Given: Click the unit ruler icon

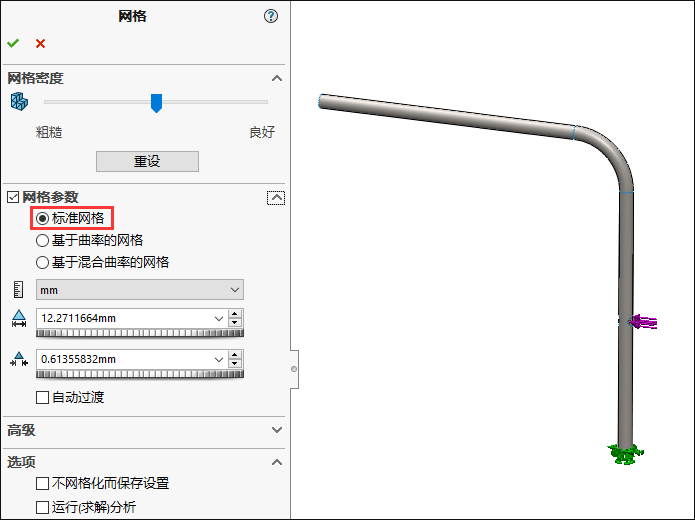Looking at the screenshot, I should [18, 290].
